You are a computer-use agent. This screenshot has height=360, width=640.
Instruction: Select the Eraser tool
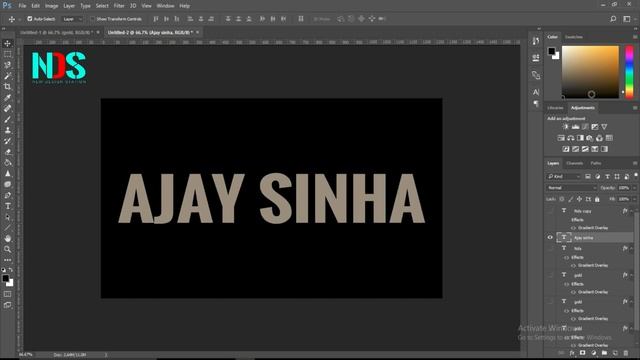pyautogui.click(x=7, y=152)
